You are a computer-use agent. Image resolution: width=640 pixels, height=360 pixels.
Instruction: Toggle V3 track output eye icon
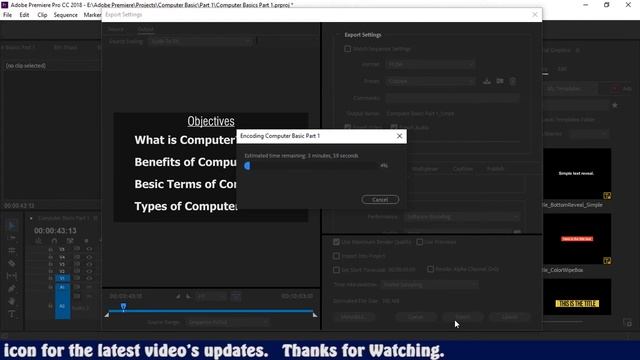point(89,264)
